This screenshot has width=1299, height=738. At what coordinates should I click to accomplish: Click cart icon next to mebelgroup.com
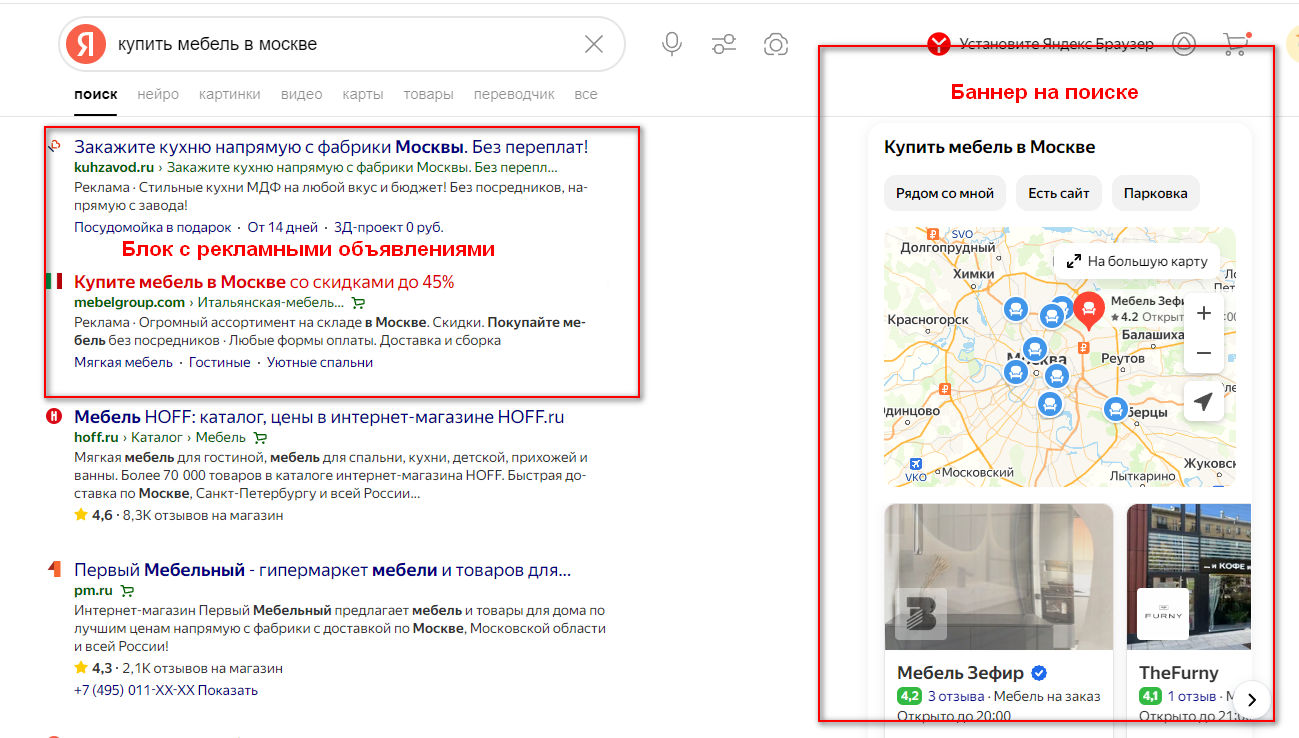tap(359, 302)
